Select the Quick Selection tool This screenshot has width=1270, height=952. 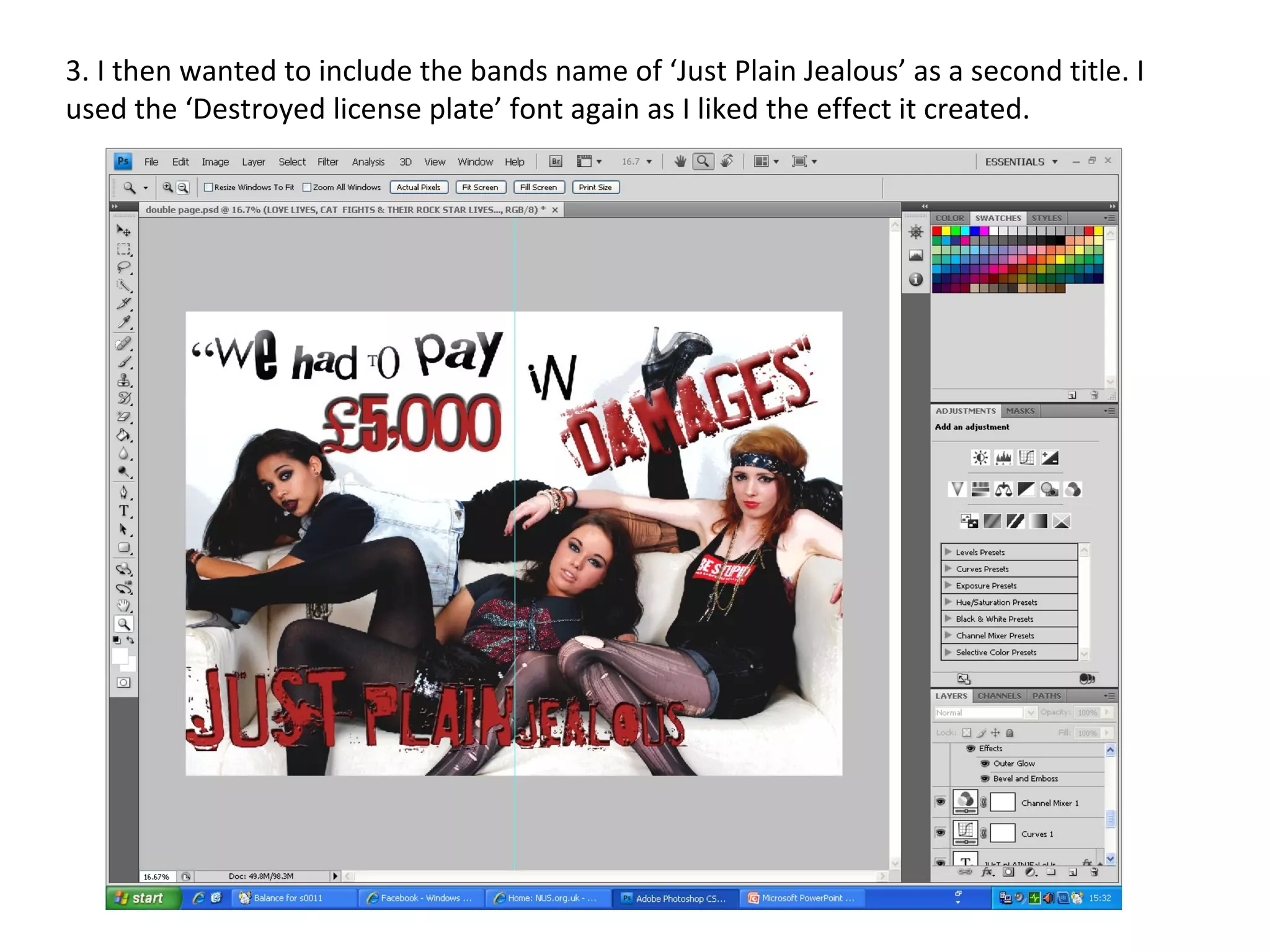click(x=123, y=286)
